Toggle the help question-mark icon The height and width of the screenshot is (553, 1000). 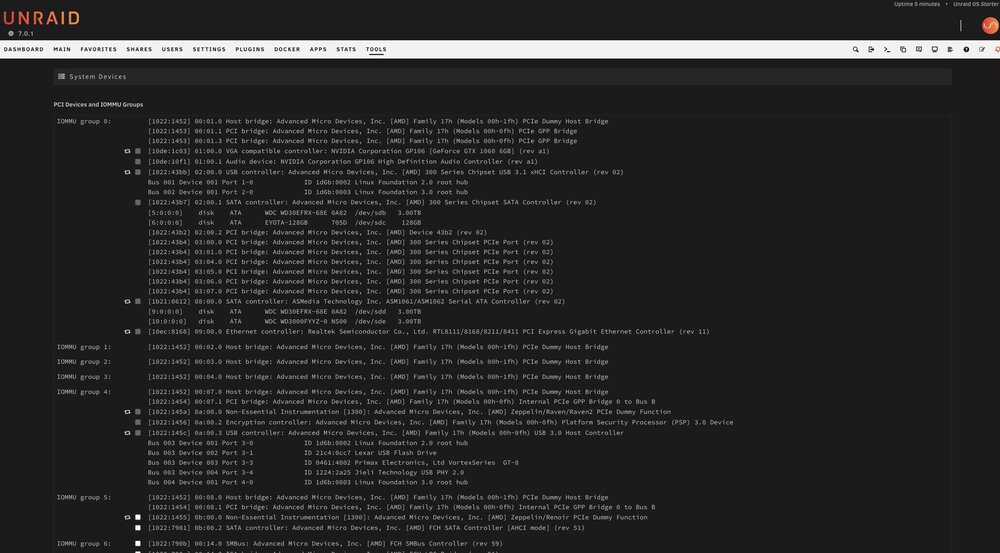coord(966,49)
